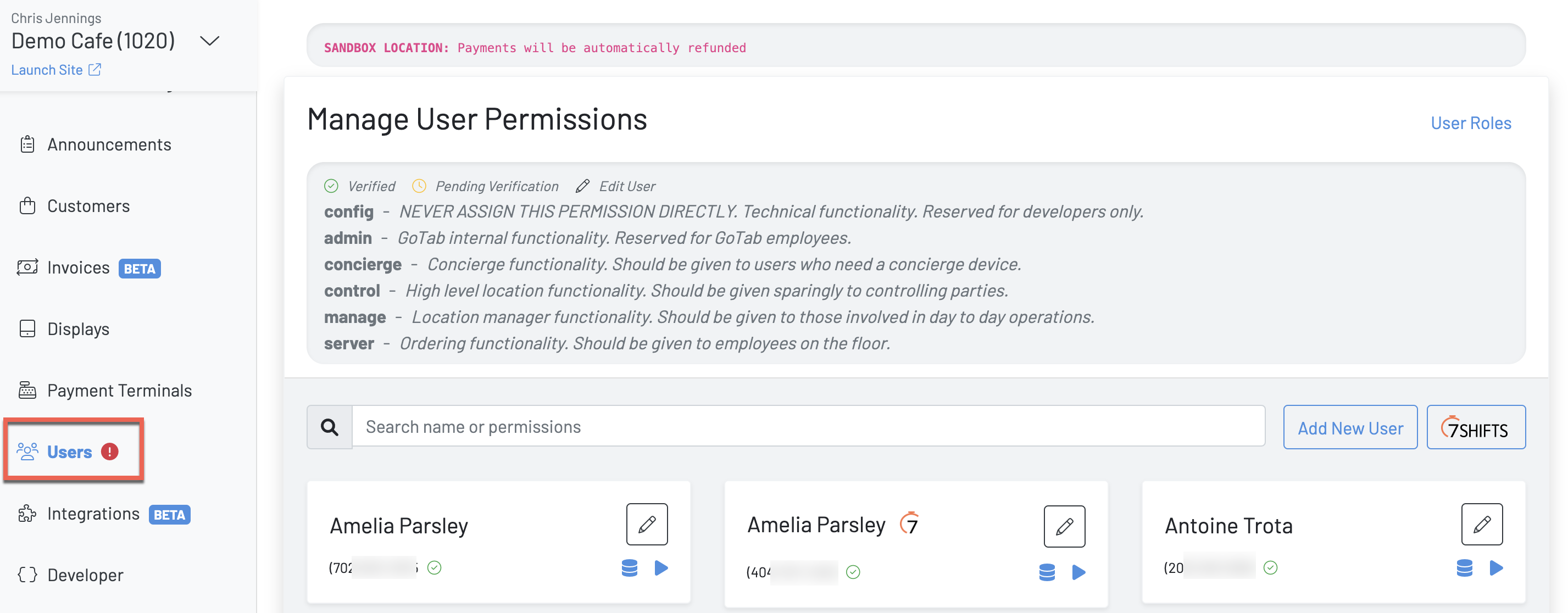Click the 7shifts logo beside second Amelia Parsley

point(909,523)
